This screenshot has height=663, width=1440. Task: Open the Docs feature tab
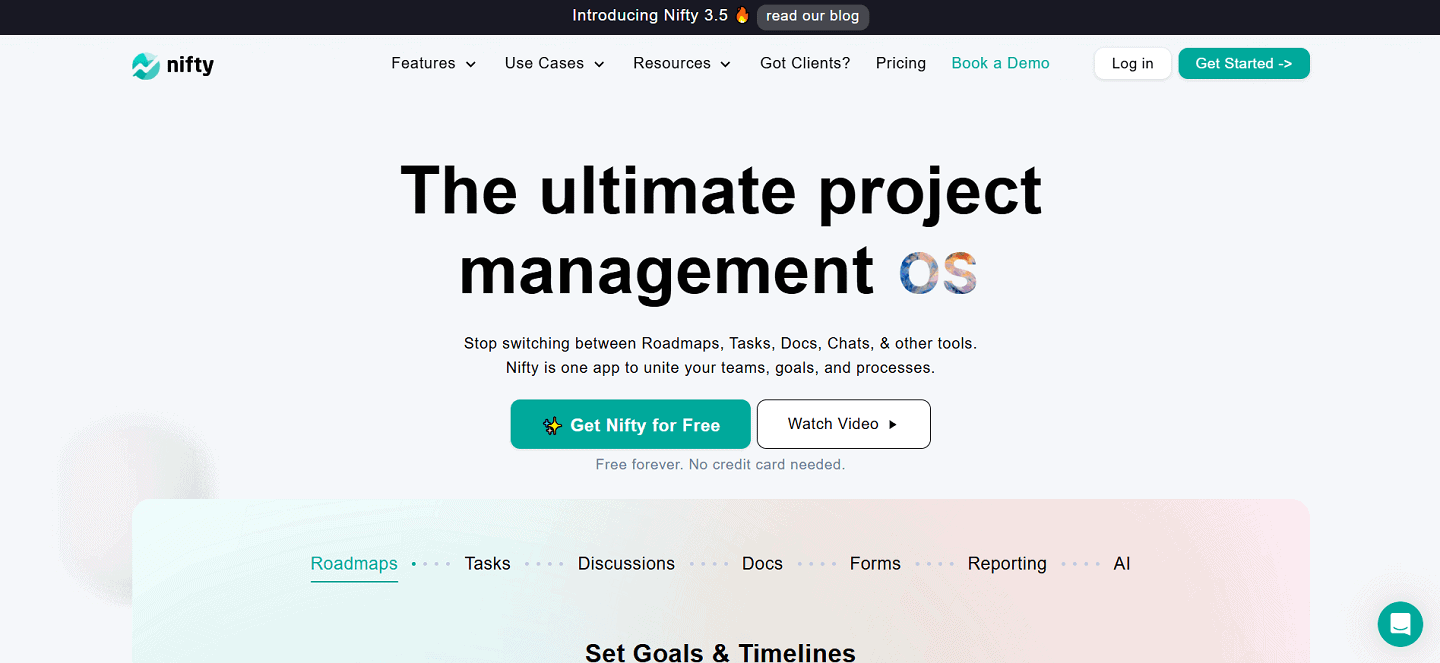pyautogui.click(x=762, y=563)
